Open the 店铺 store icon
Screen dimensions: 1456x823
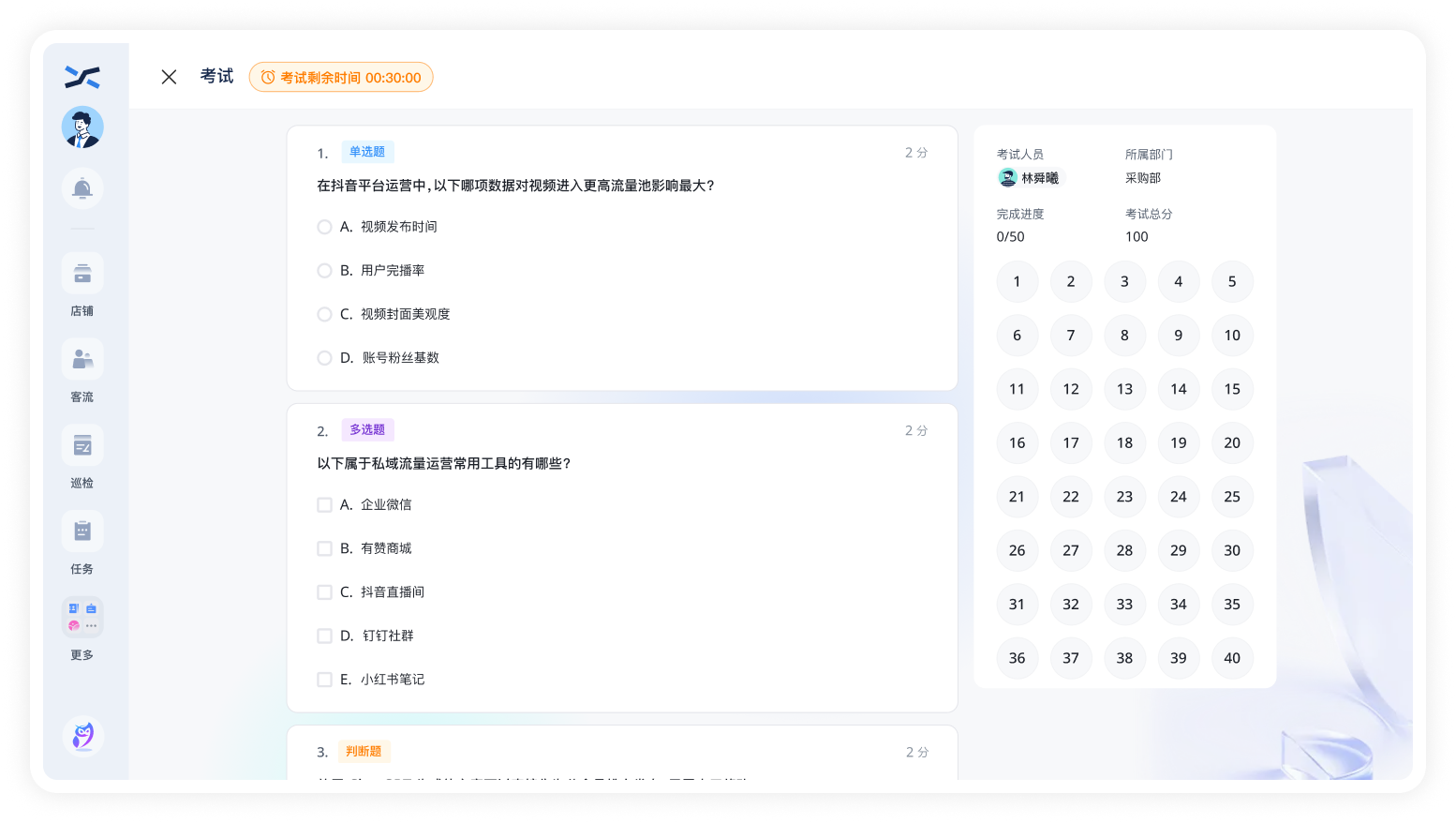(x=82, y=274)
